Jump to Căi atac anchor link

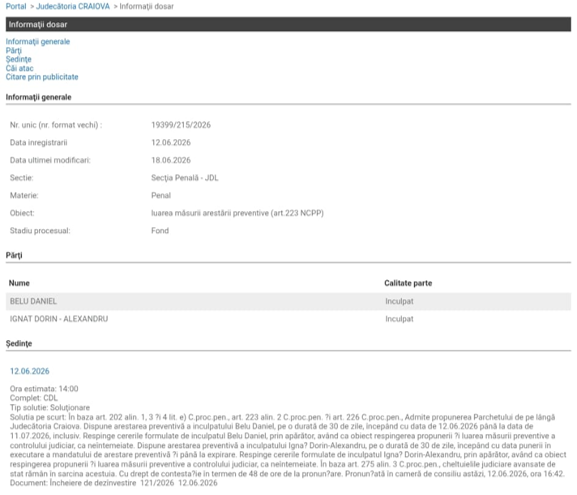(20, 68)
